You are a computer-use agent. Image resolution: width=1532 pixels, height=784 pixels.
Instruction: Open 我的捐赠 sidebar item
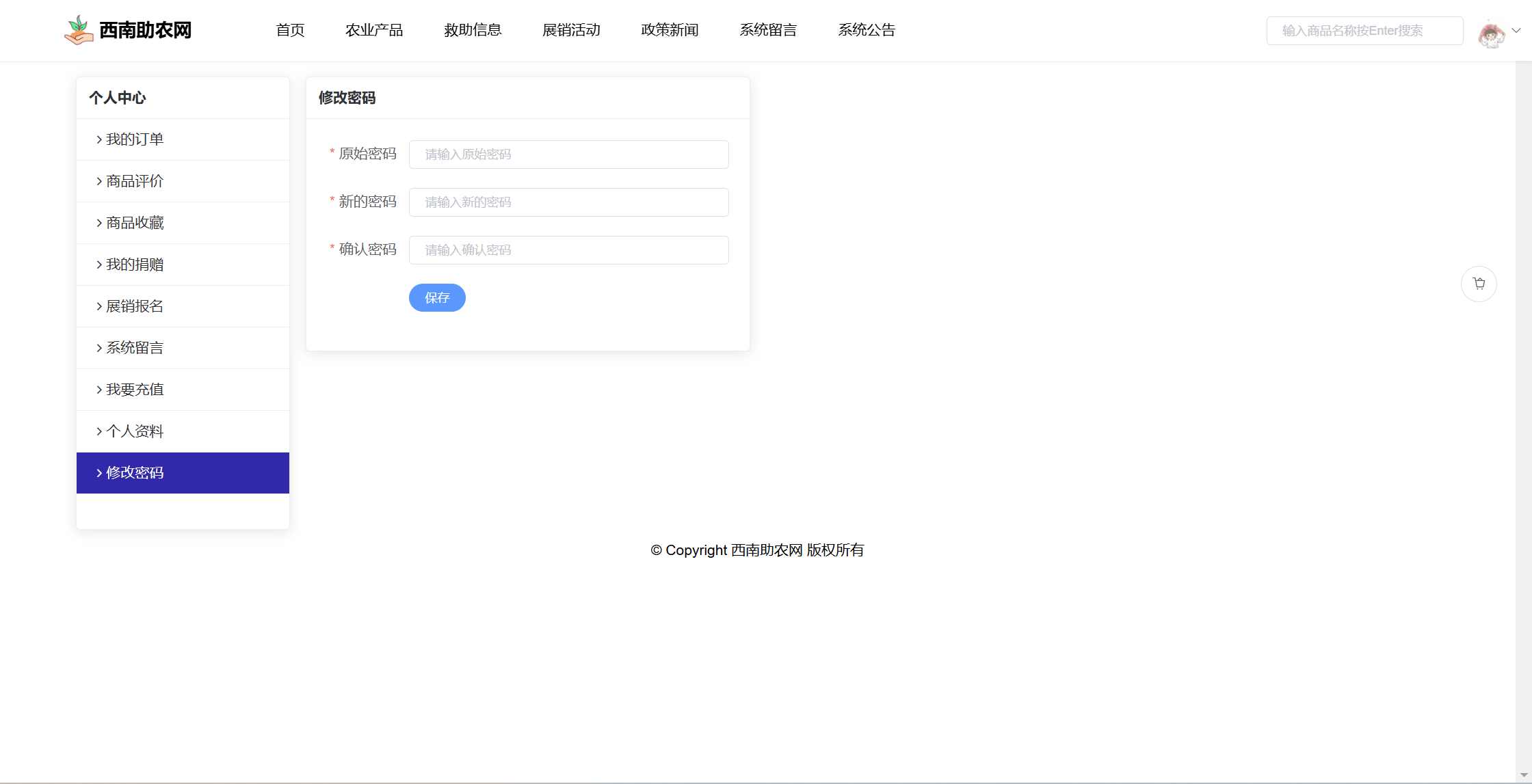coord(135,265)
